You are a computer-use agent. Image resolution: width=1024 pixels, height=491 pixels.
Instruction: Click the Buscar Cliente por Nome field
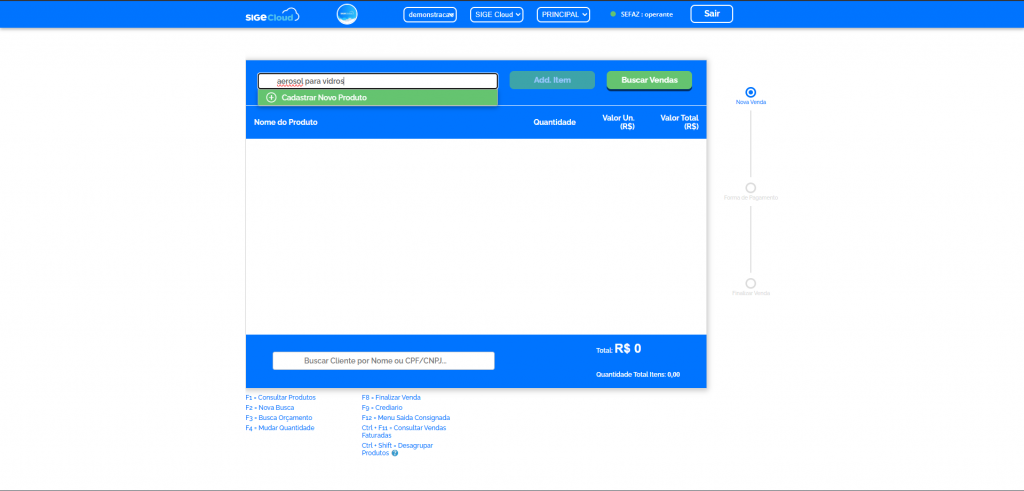click(383, 360)
